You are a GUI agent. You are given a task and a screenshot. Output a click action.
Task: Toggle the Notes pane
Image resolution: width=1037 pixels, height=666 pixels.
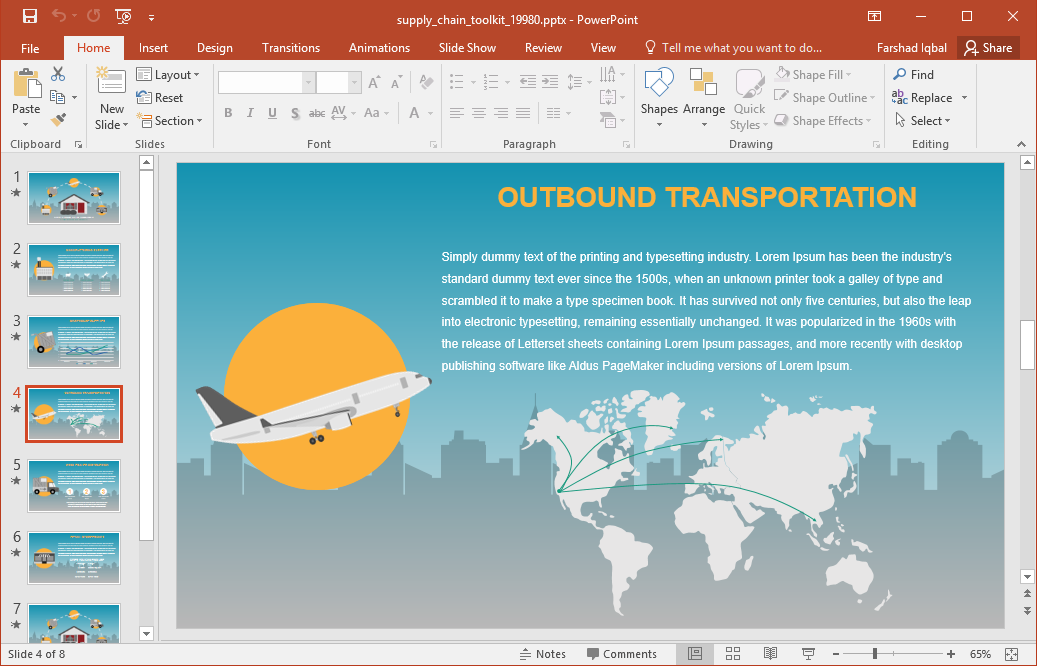[542, 654]
